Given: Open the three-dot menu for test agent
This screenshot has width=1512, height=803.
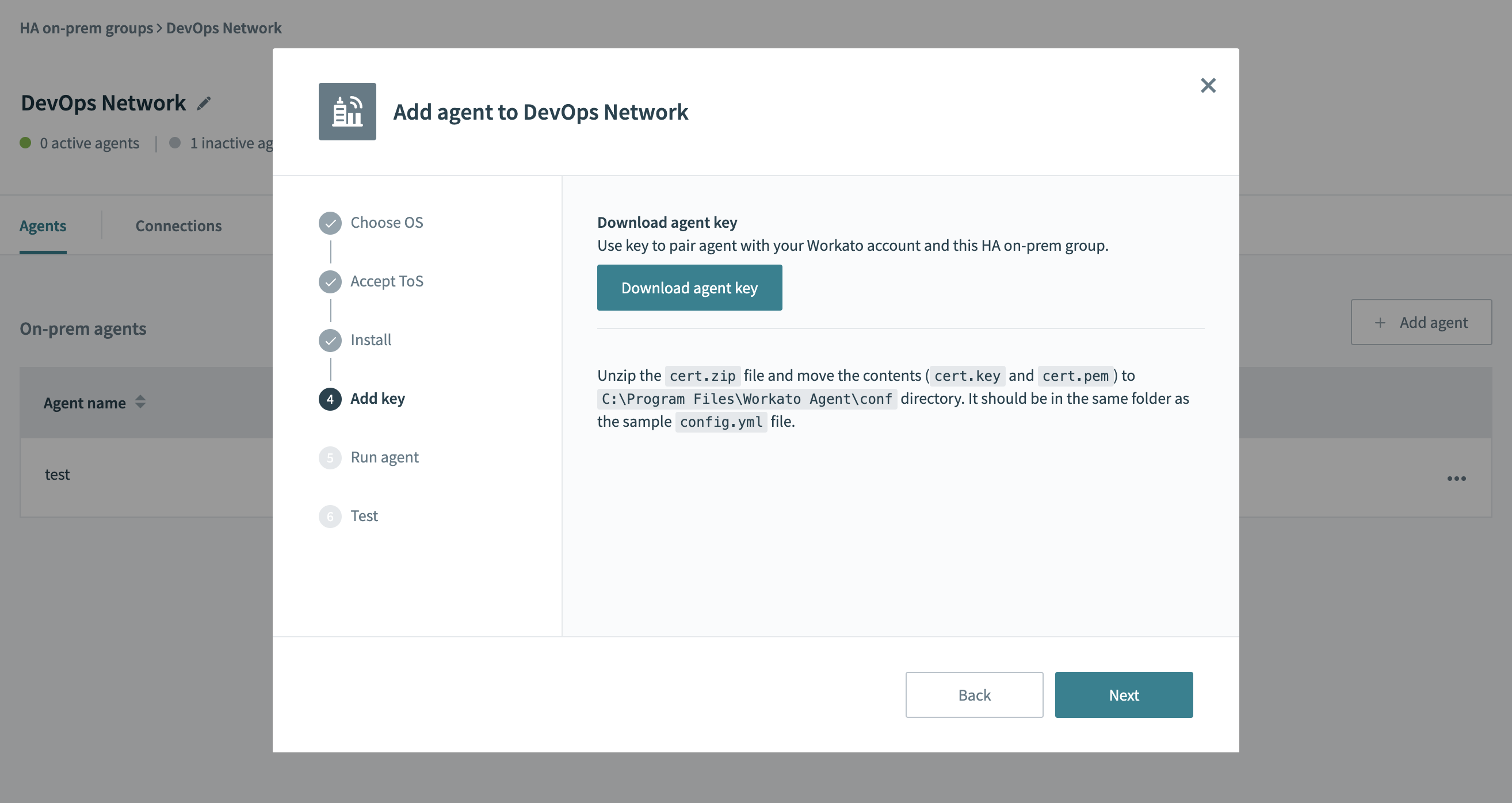Looking at the screenshot, I should click(1456, 479).
